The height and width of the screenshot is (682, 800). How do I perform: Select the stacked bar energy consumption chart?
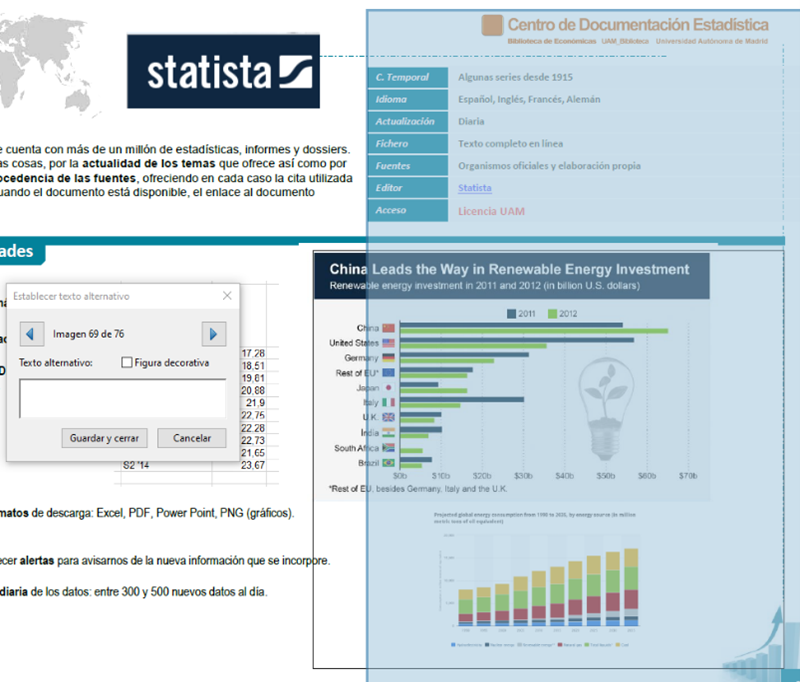click(x=536, y=580)
